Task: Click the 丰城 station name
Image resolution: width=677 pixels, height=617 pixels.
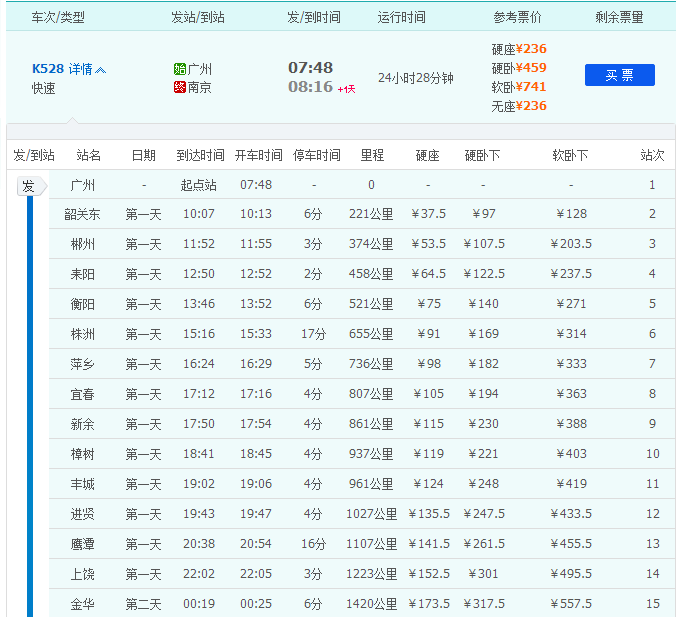Action: tap(82, 484)
